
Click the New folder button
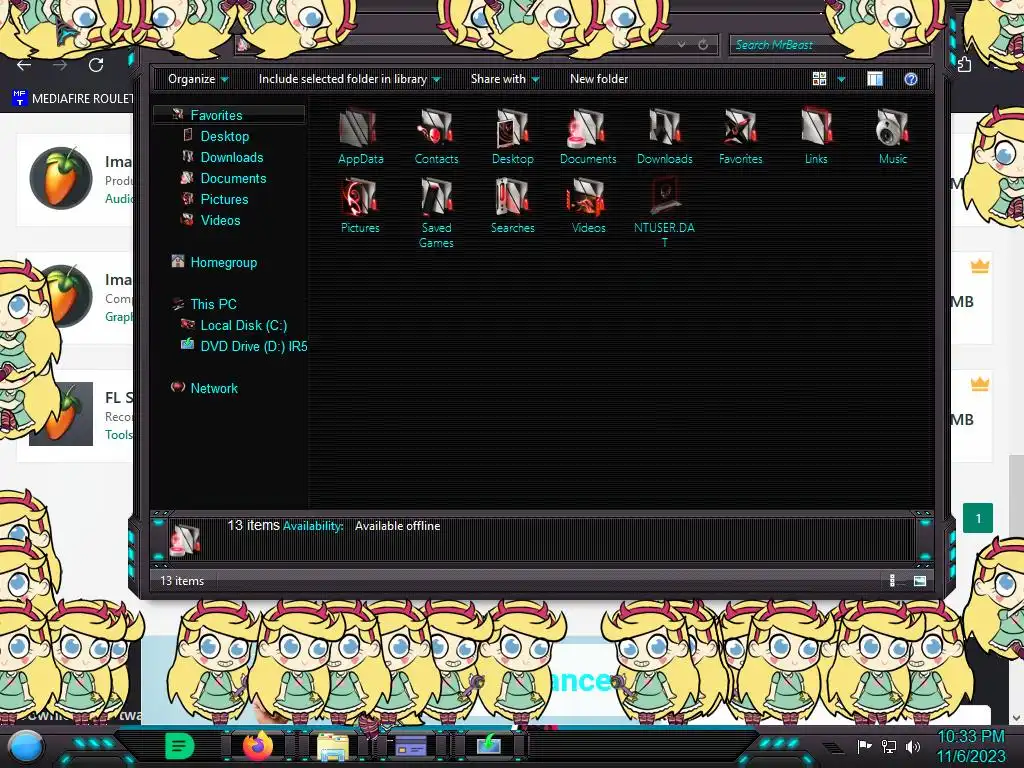599,79
